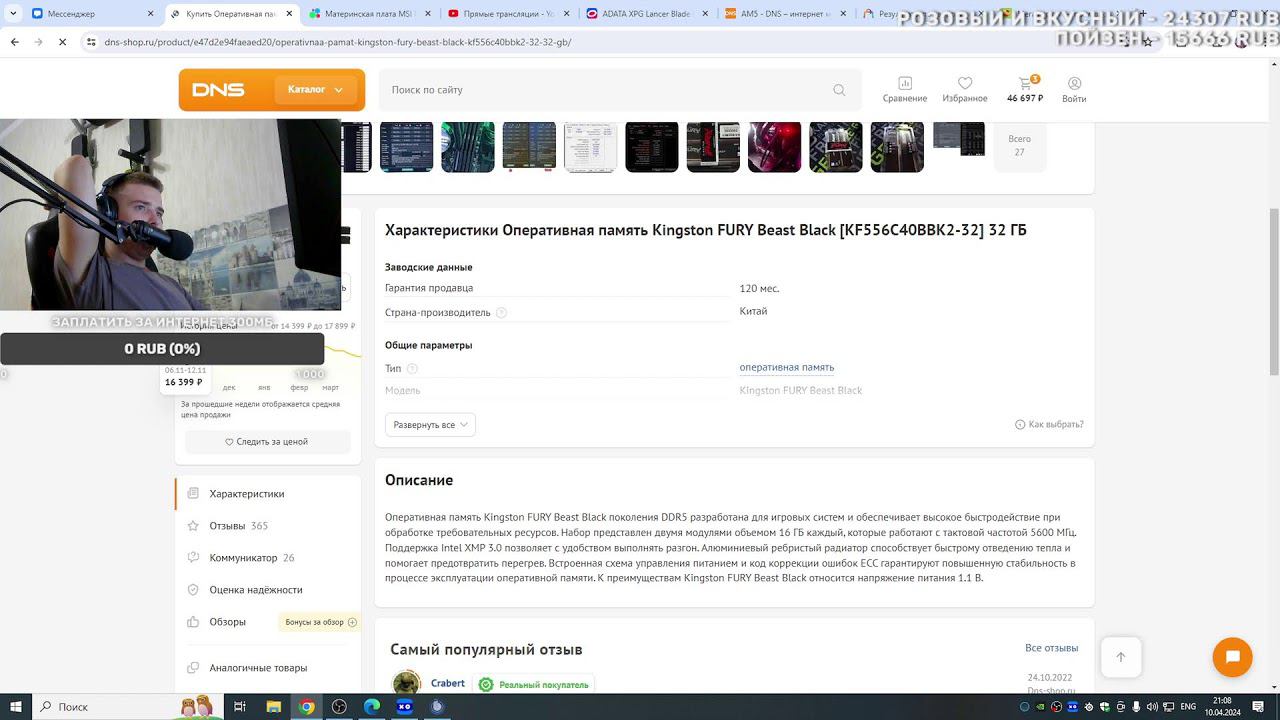Open the Windows Start menu

(x=16, y=707)
